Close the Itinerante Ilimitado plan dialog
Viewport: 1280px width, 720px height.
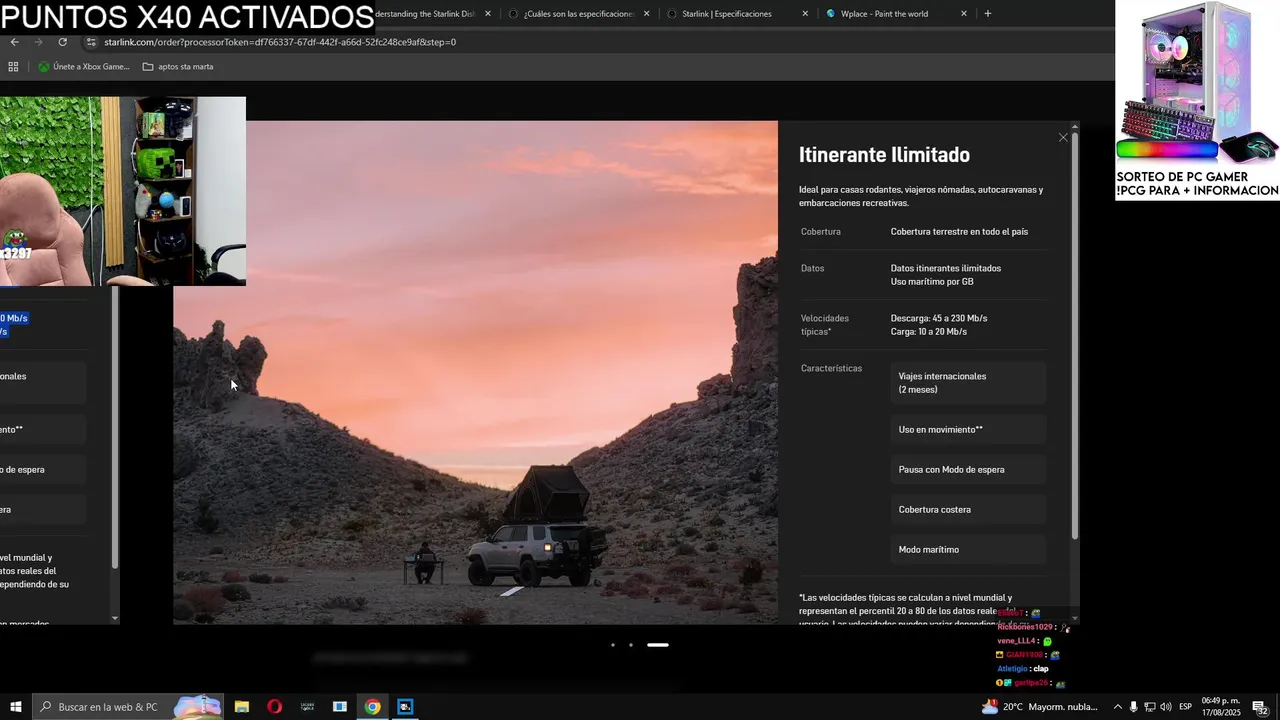tap(1063, 137)
